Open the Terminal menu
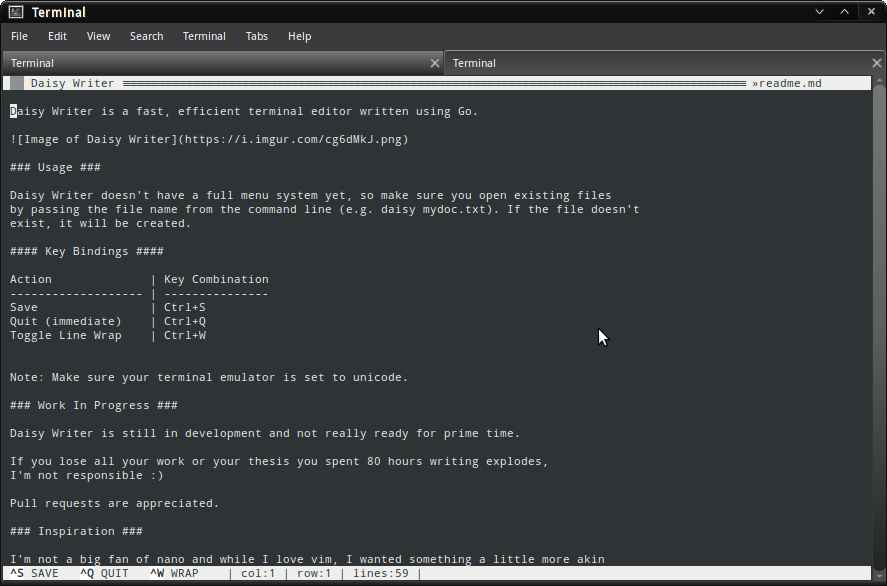Screen dimensions: 887x586 (x=204, y=36)
